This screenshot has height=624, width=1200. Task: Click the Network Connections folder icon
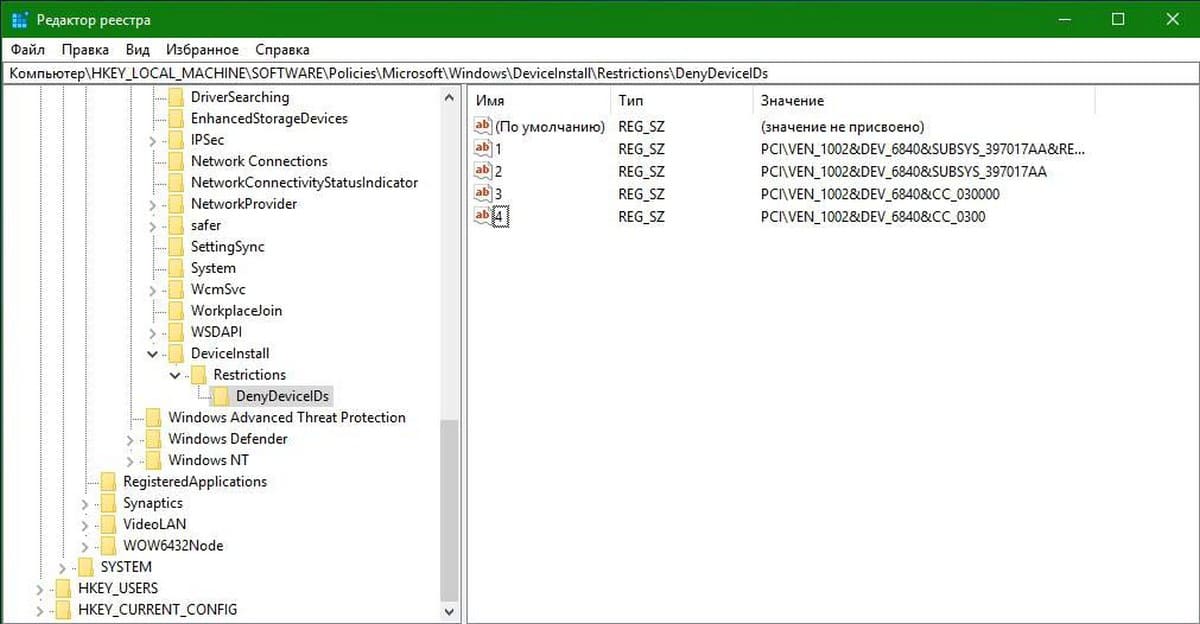tap(176, 161)
